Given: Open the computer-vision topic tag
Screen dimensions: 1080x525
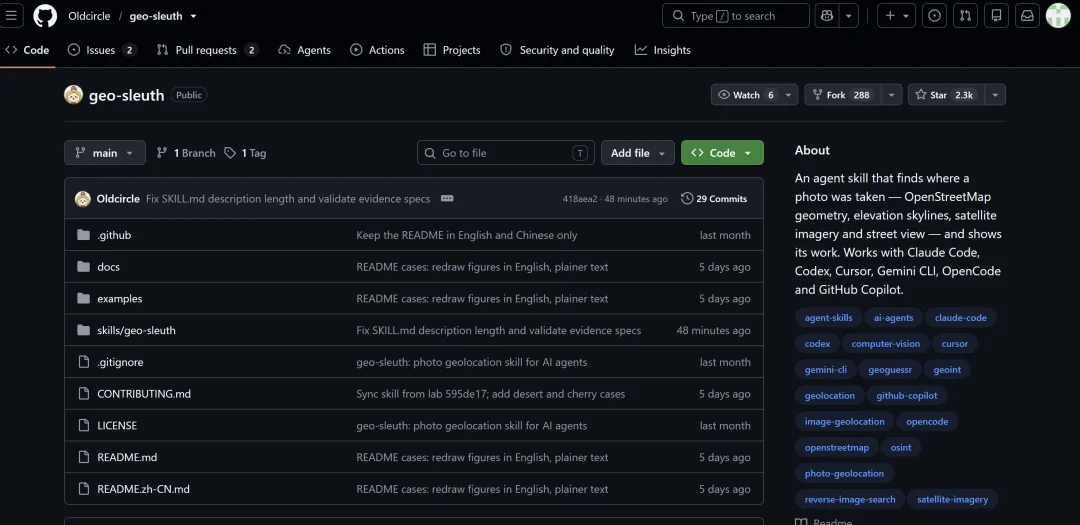Looking at the screenshot, I should (885, 343).
